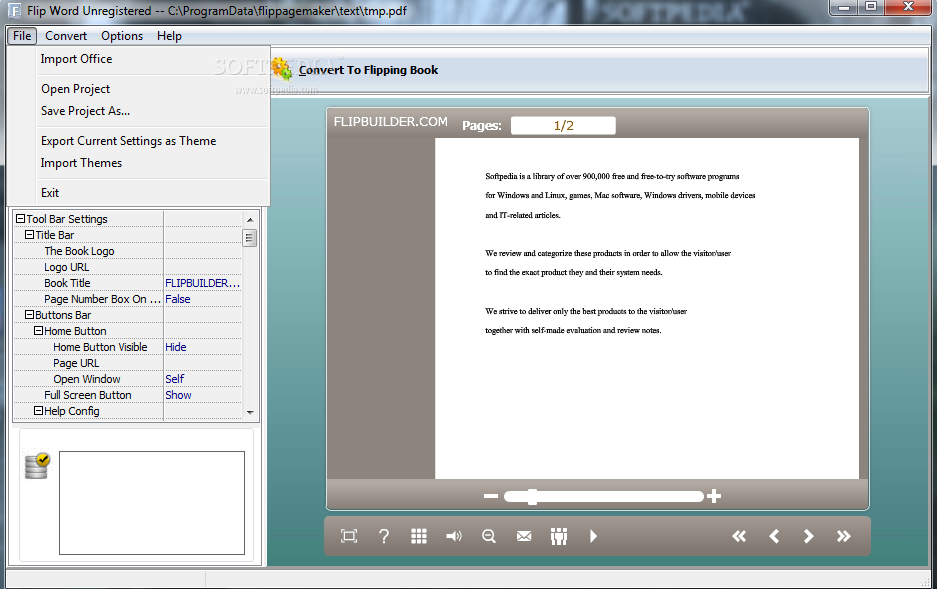Open the Convert menu

point(66,36)
